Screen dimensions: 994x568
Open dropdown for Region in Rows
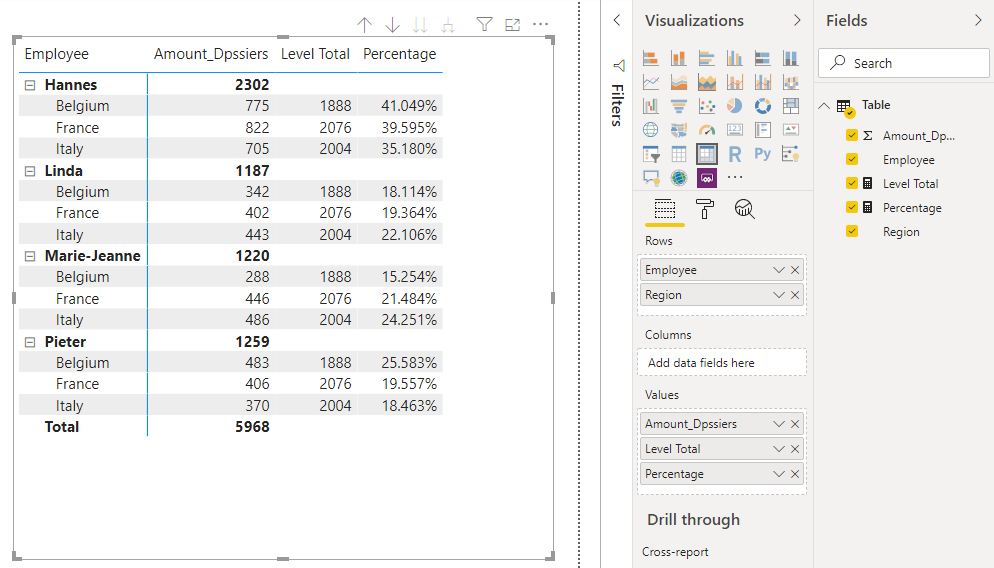coord(779,295)
